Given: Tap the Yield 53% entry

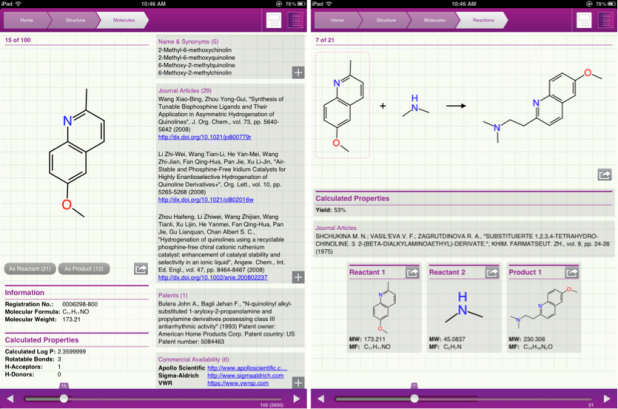Looking at the screenshot, I should (x=330, y=210).
